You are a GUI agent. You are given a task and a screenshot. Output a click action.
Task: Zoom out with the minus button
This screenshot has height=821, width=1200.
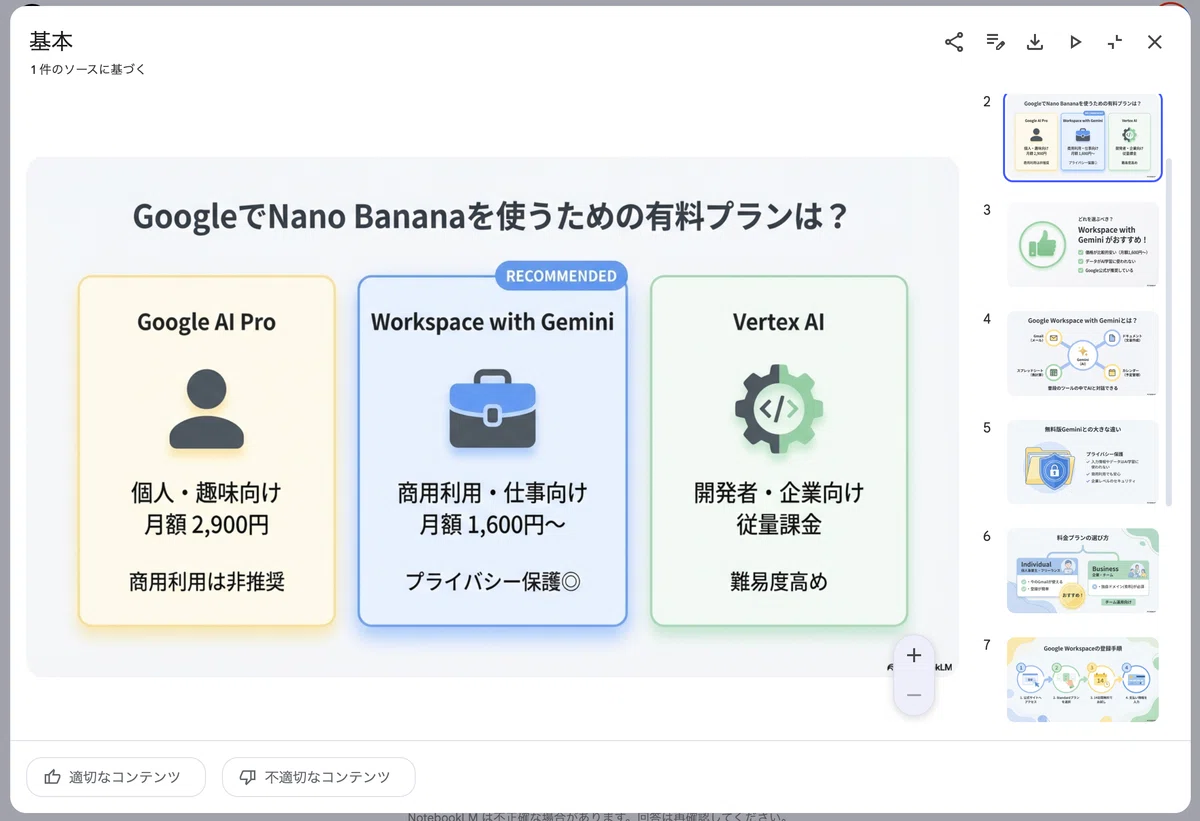[914, 694]
